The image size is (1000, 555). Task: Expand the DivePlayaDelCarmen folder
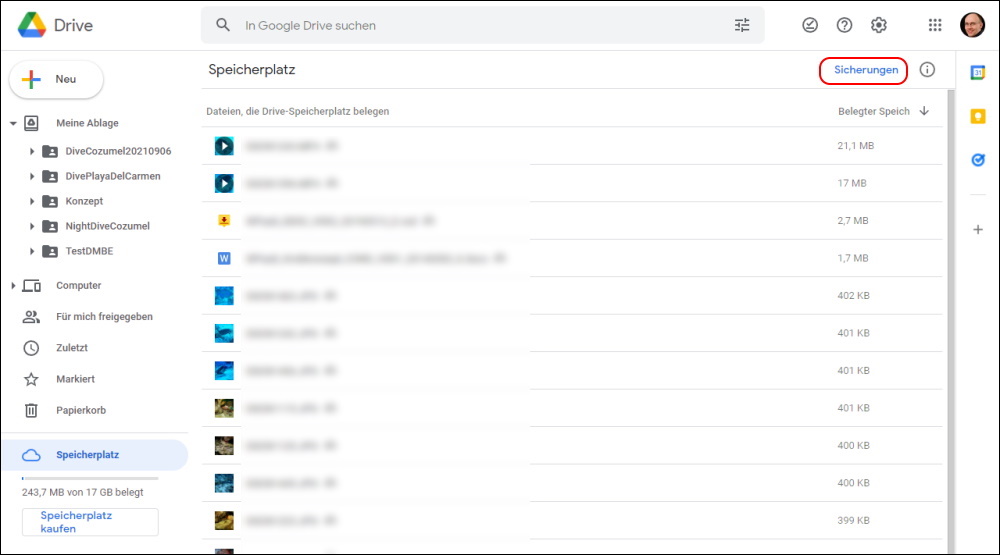pyautogui.click(x=31, y=176)
